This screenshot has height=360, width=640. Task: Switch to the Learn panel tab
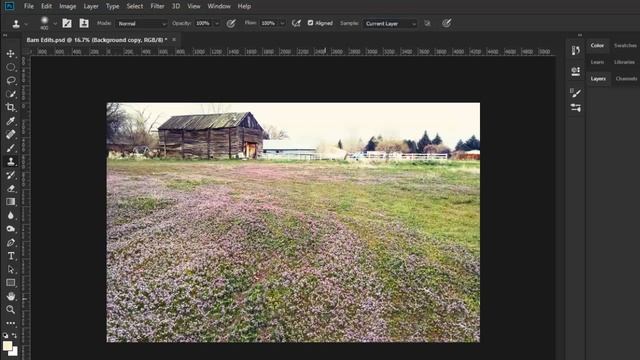click(x=597, y=62)
